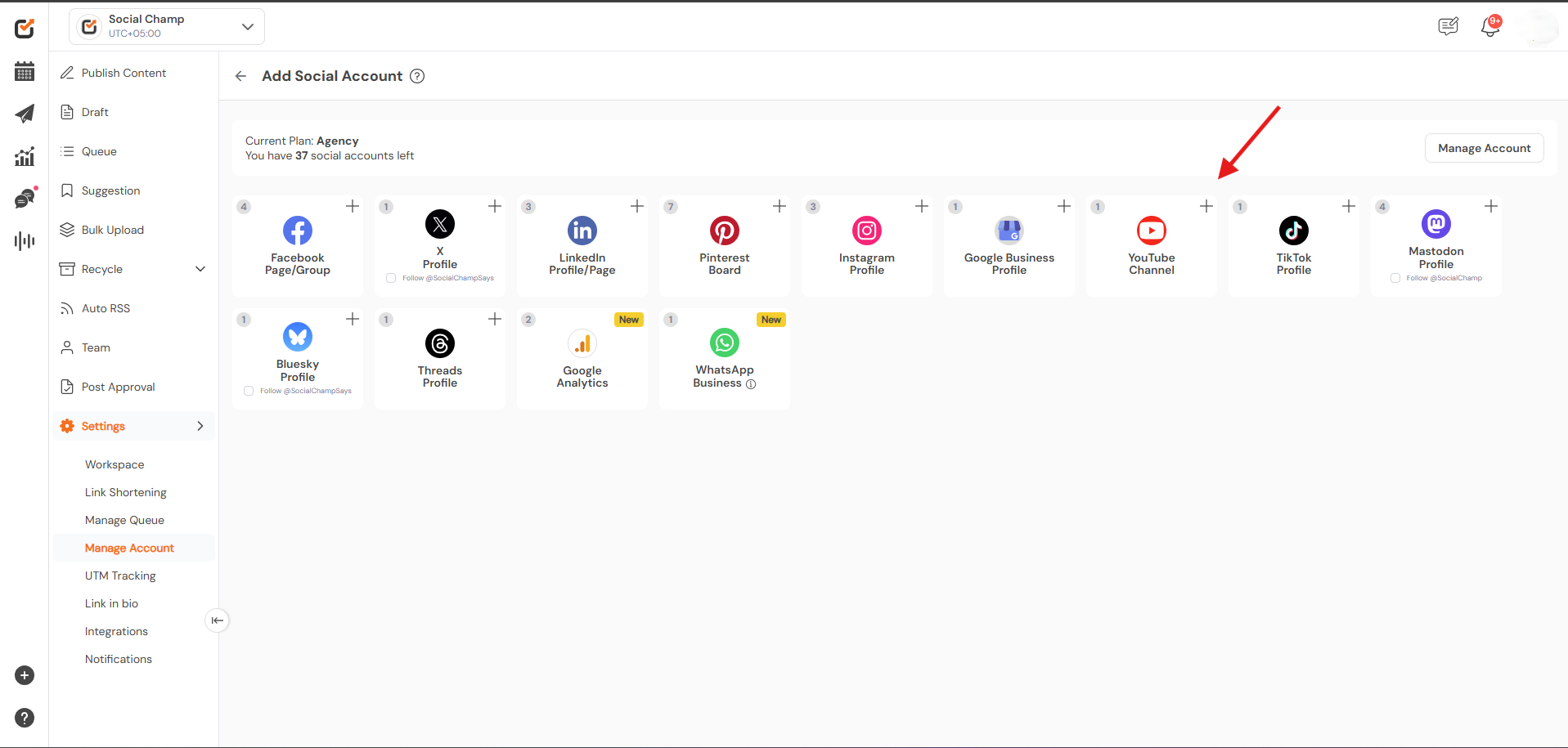Click the plus on Instagram Profile card
The height and width of the screenshot is (748, 1568).
click(922, 206)
